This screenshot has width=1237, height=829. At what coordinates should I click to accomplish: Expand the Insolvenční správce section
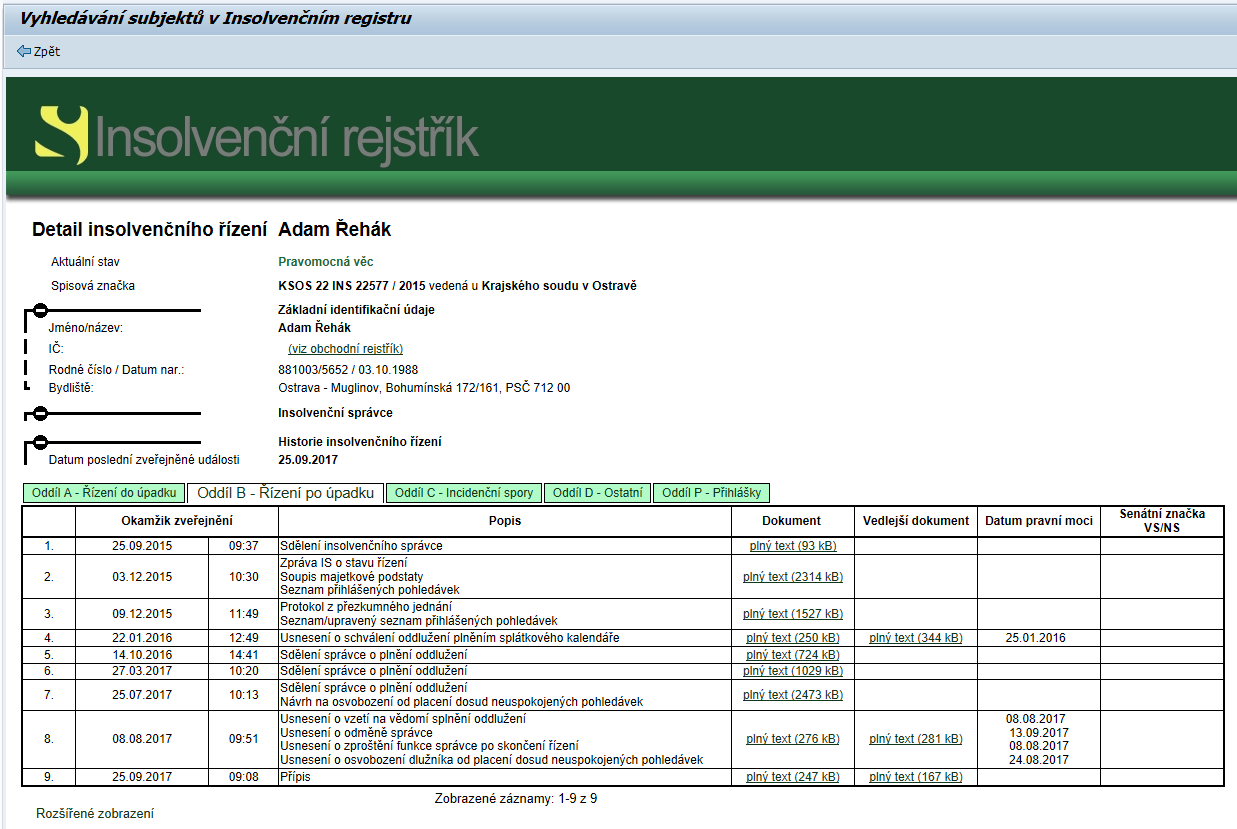pos(39,413)
